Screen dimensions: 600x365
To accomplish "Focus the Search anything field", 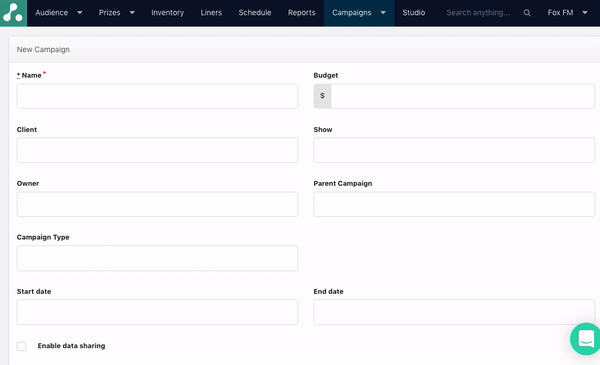I will 478,13.
